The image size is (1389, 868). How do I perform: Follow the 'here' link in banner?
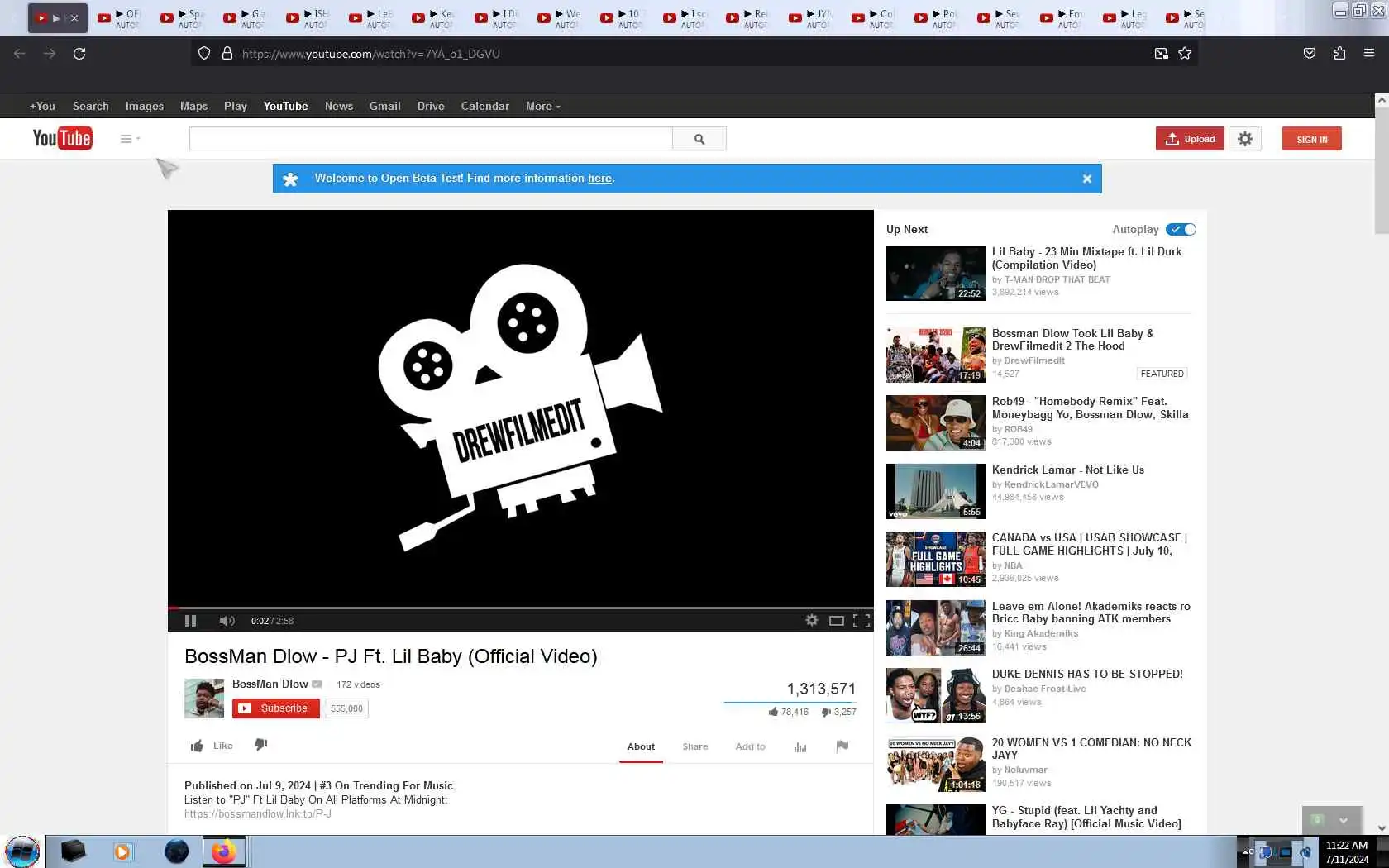pos(599,179)
